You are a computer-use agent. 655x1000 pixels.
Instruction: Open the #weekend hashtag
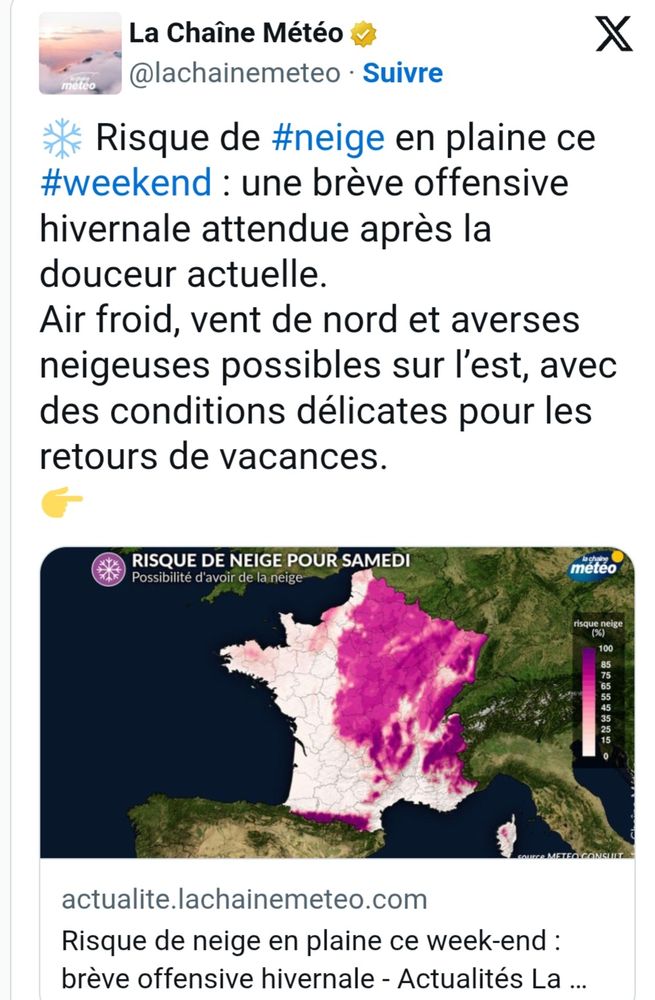point(126,183)
